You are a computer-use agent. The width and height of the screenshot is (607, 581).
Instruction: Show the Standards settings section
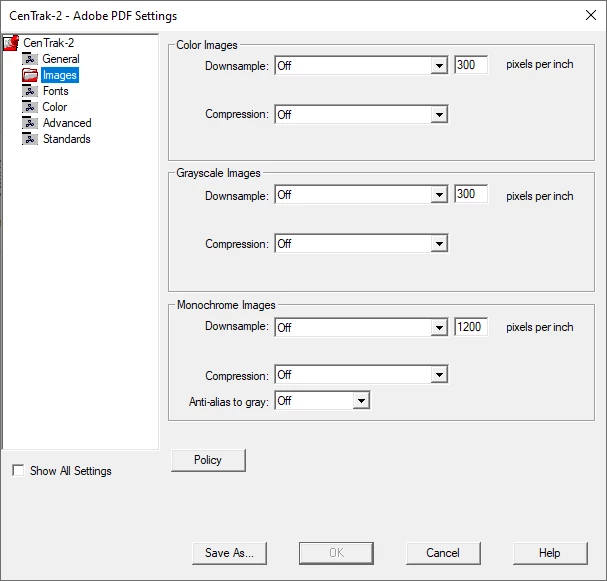[x=67, y=139]
